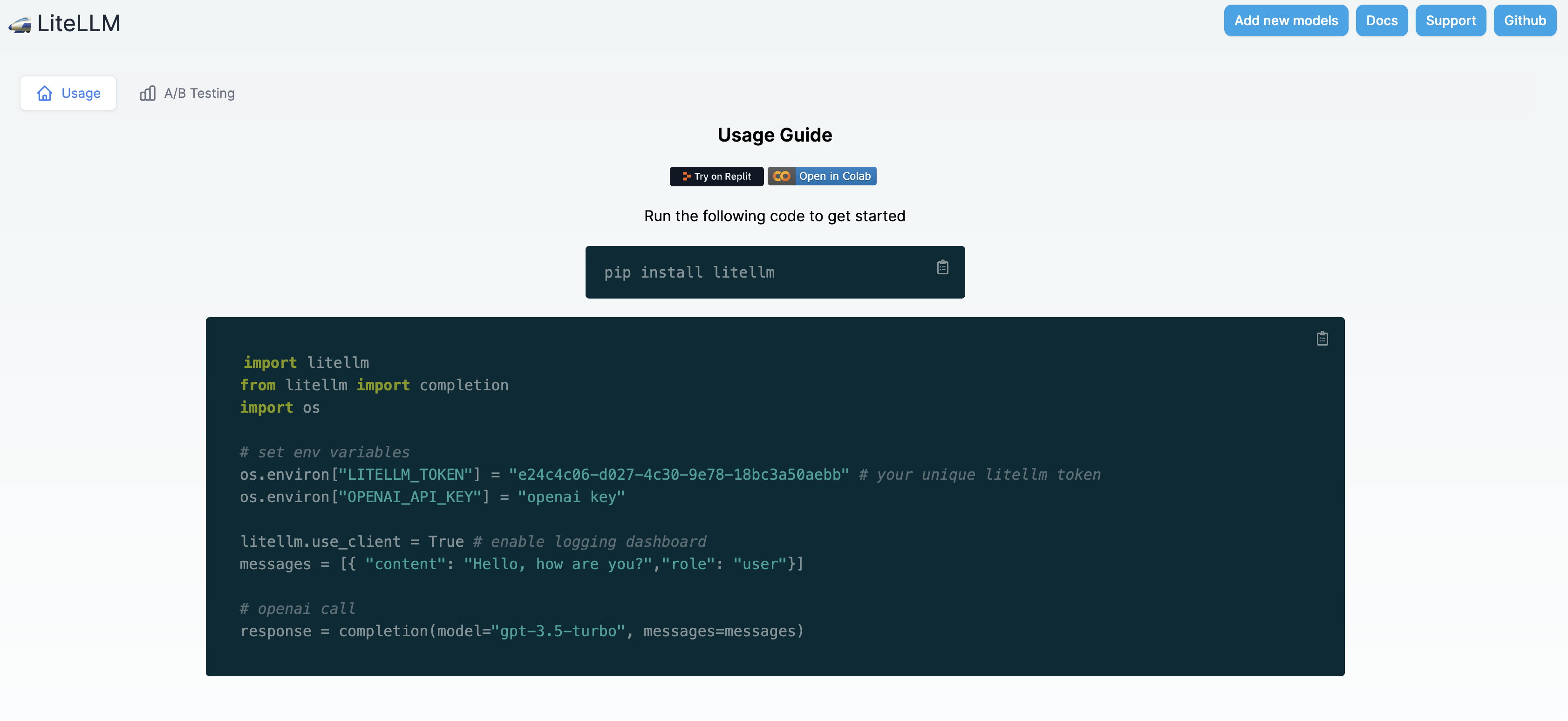Click the house icon on the Usage tab
Image resolution: width=1568 pixels, height=721 pixels.
coord(44,93)
